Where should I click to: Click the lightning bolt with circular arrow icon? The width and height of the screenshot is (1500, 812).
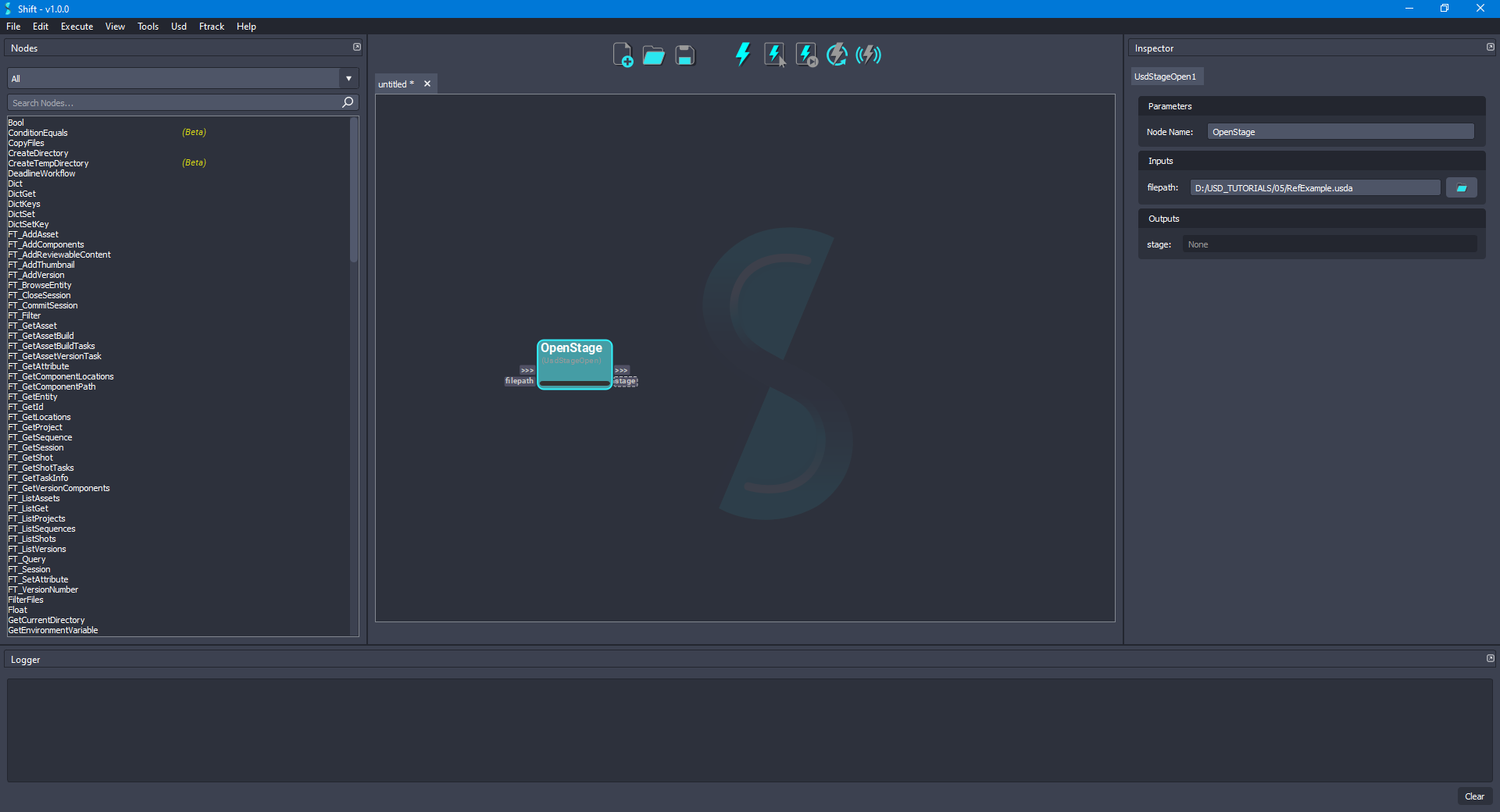837,55
